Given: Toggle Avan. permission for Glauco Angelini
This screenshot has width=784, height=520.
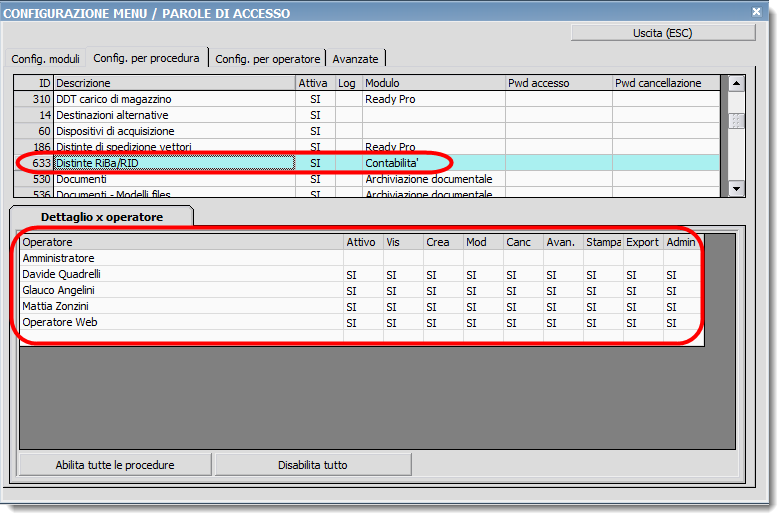Looking at the screenshot, I should [563, 290].
